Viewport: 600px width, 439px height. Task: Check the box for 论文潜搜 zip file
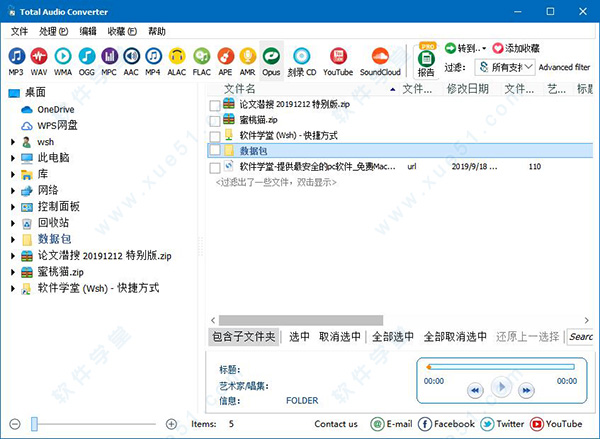tap(215, 105)
